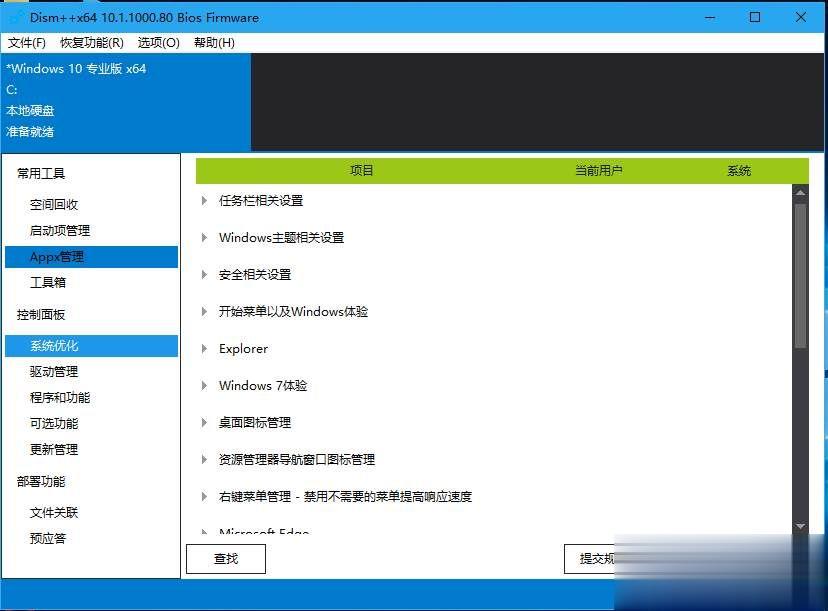Open the 恢复功能 menu

[90, 43]
